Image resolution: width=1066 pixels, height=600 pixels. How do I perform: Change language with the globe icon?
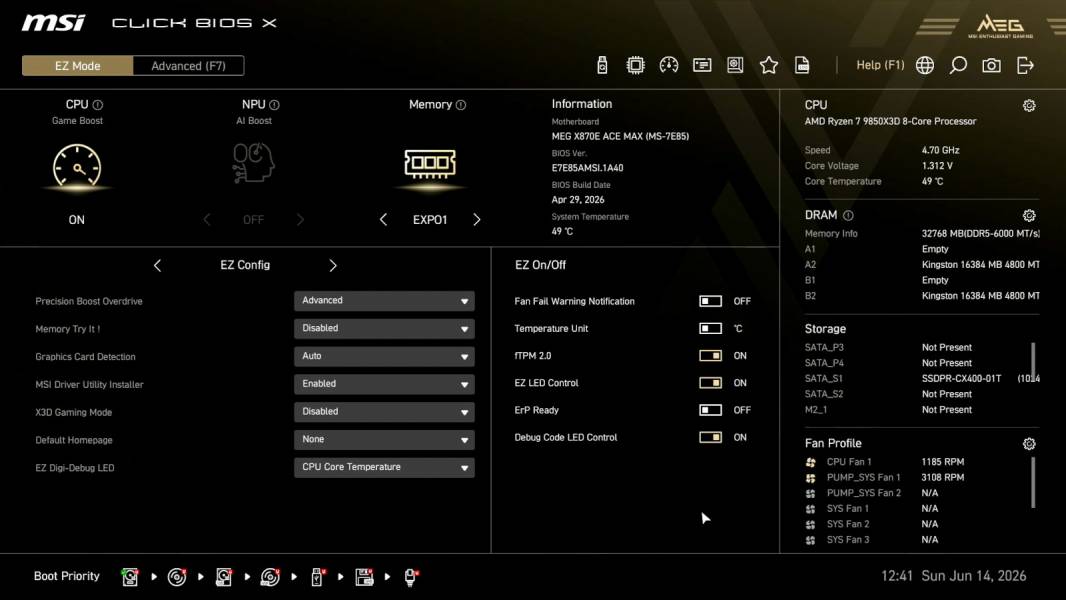[925, 65]
